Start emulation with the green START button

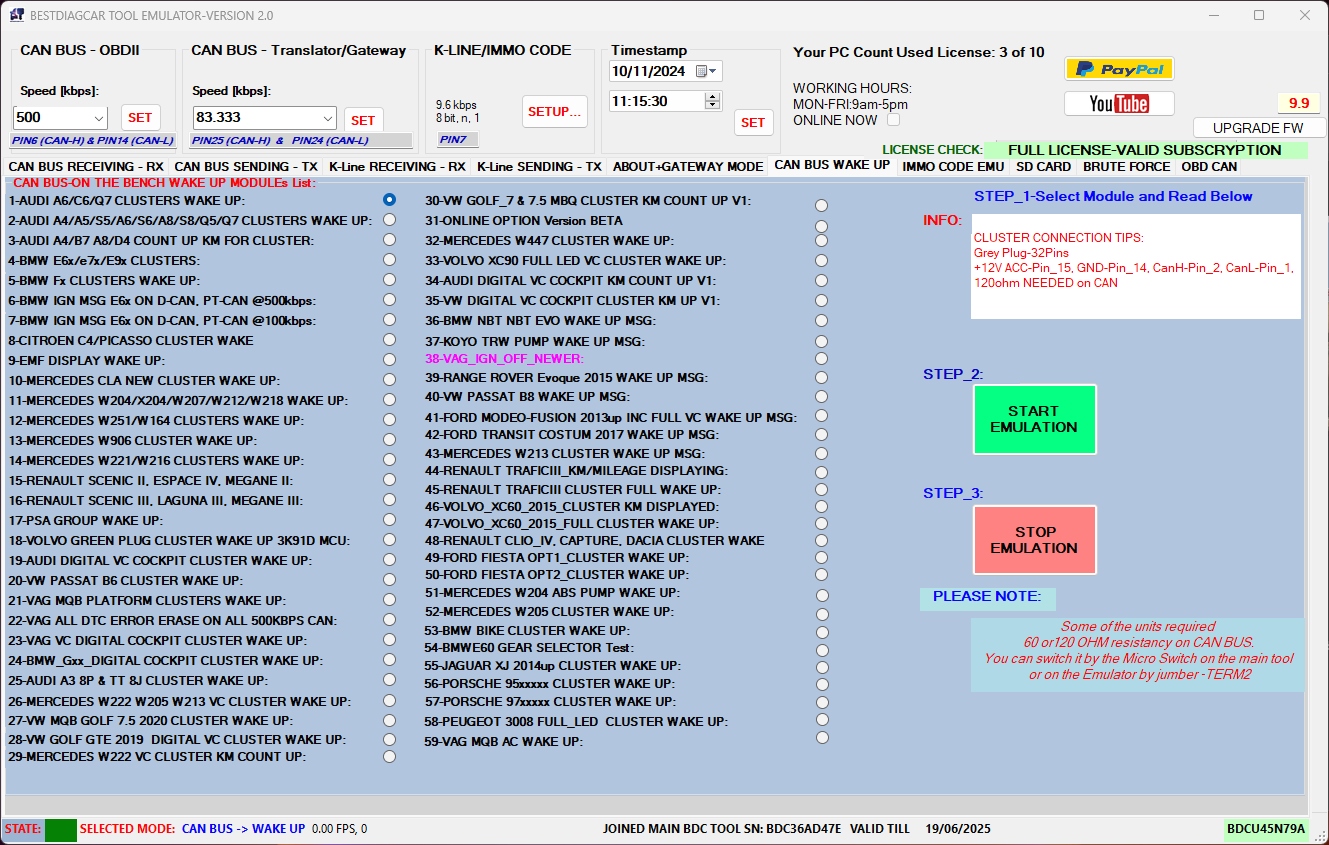1034,419
